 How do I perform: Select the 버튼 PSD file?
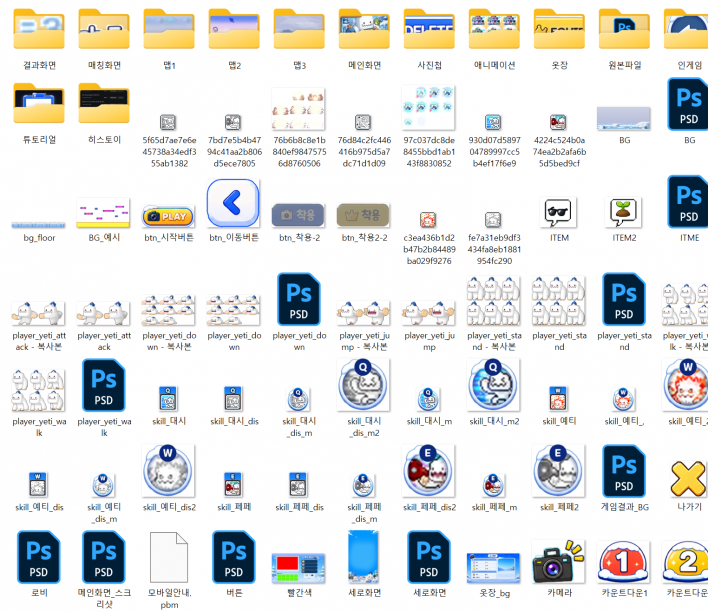coord(234,557)
